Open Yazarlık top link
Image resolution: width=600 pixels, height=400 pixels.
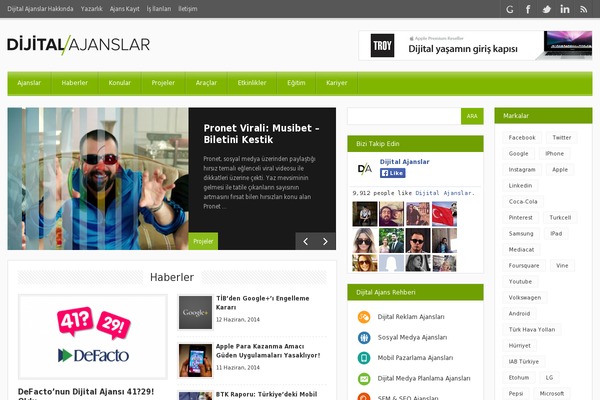pyautogui.click(x=91, y=9)
